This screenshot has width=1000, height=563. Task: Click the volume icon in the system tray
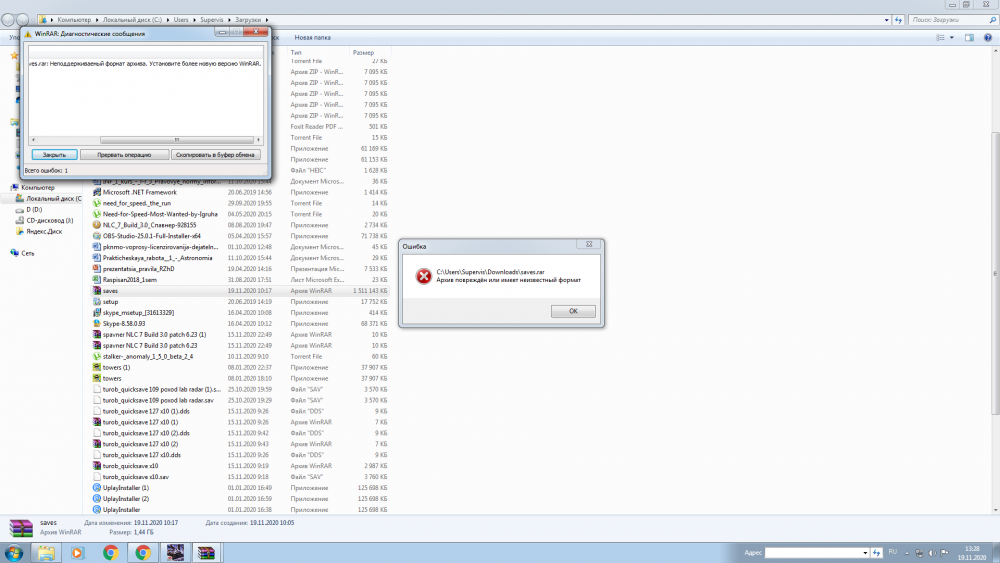(932, 553)
